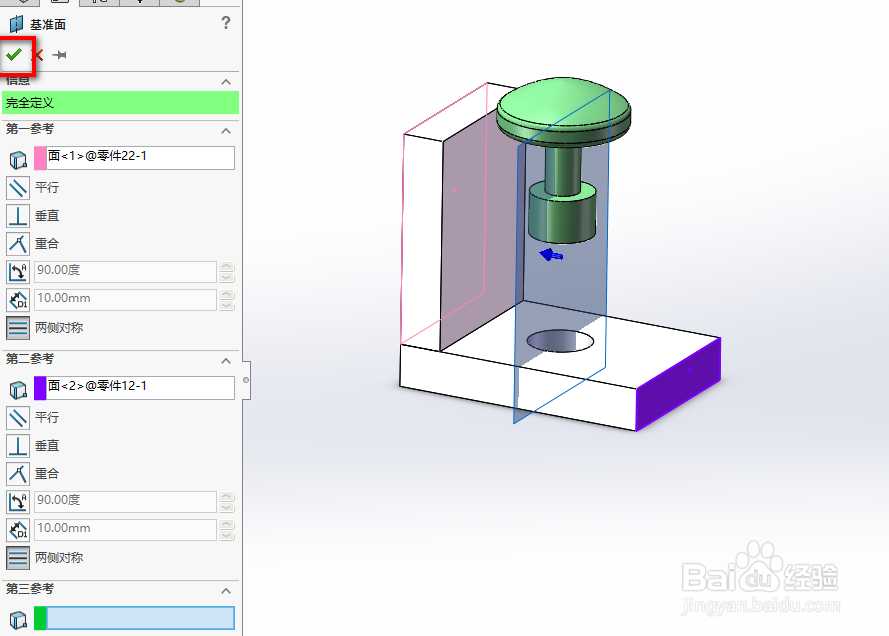This screenshot has width=889, height=636.
Task: Select 重合 constraint in second reference
Action: (x=18, y=473)
